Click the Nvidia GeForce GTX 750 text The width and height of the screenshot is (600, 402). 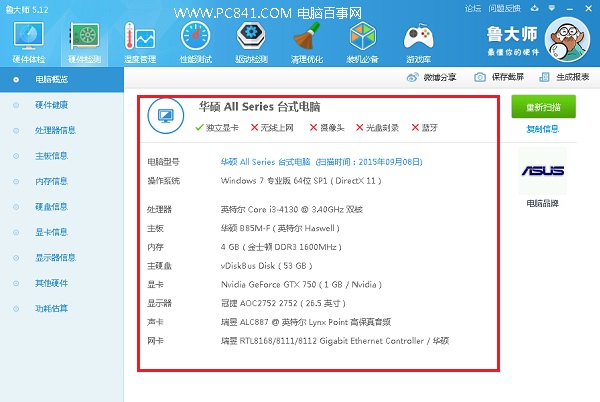point(301,284)
